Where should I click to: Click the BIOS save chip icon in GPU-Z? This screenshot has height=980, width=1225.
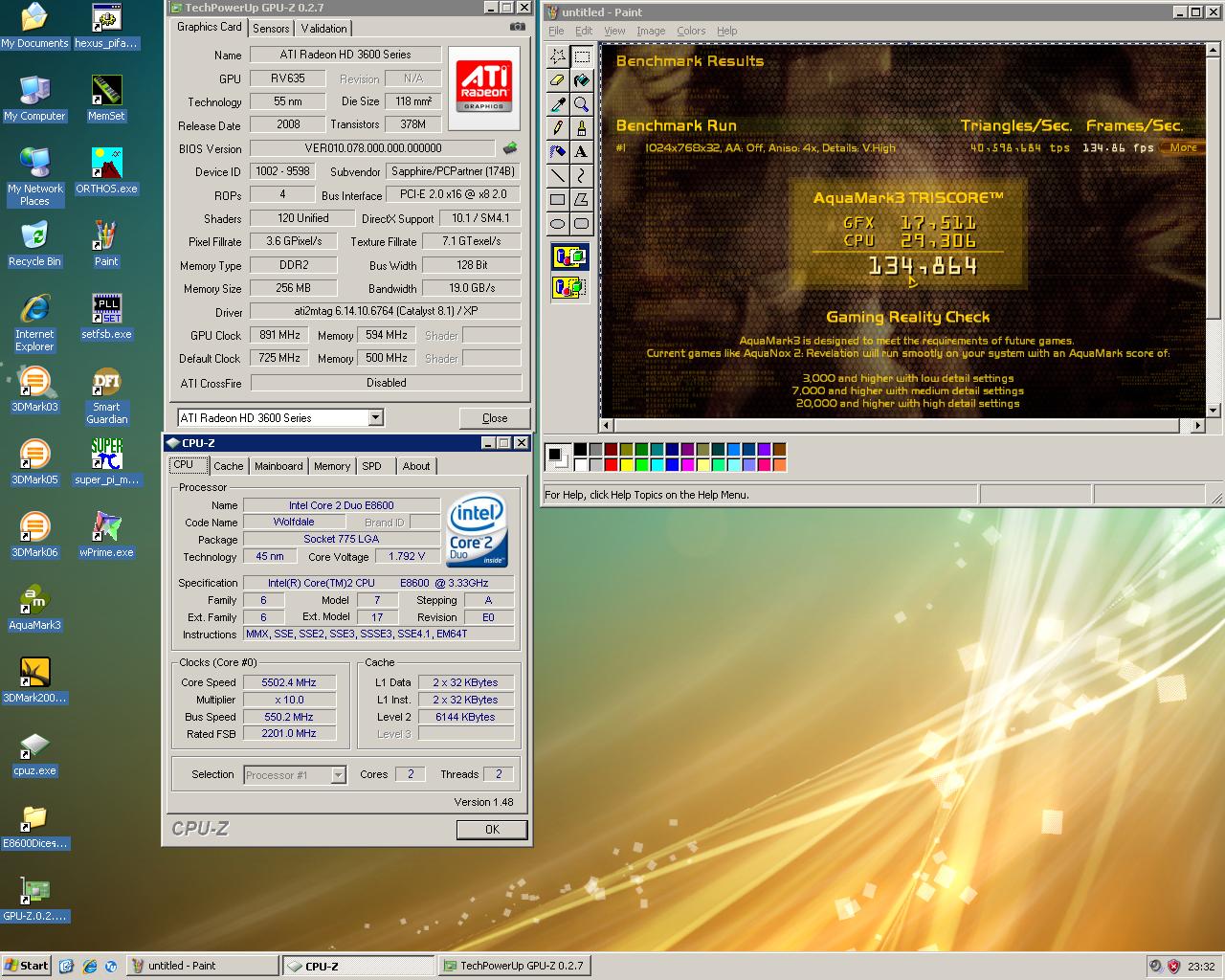(510, 147)
